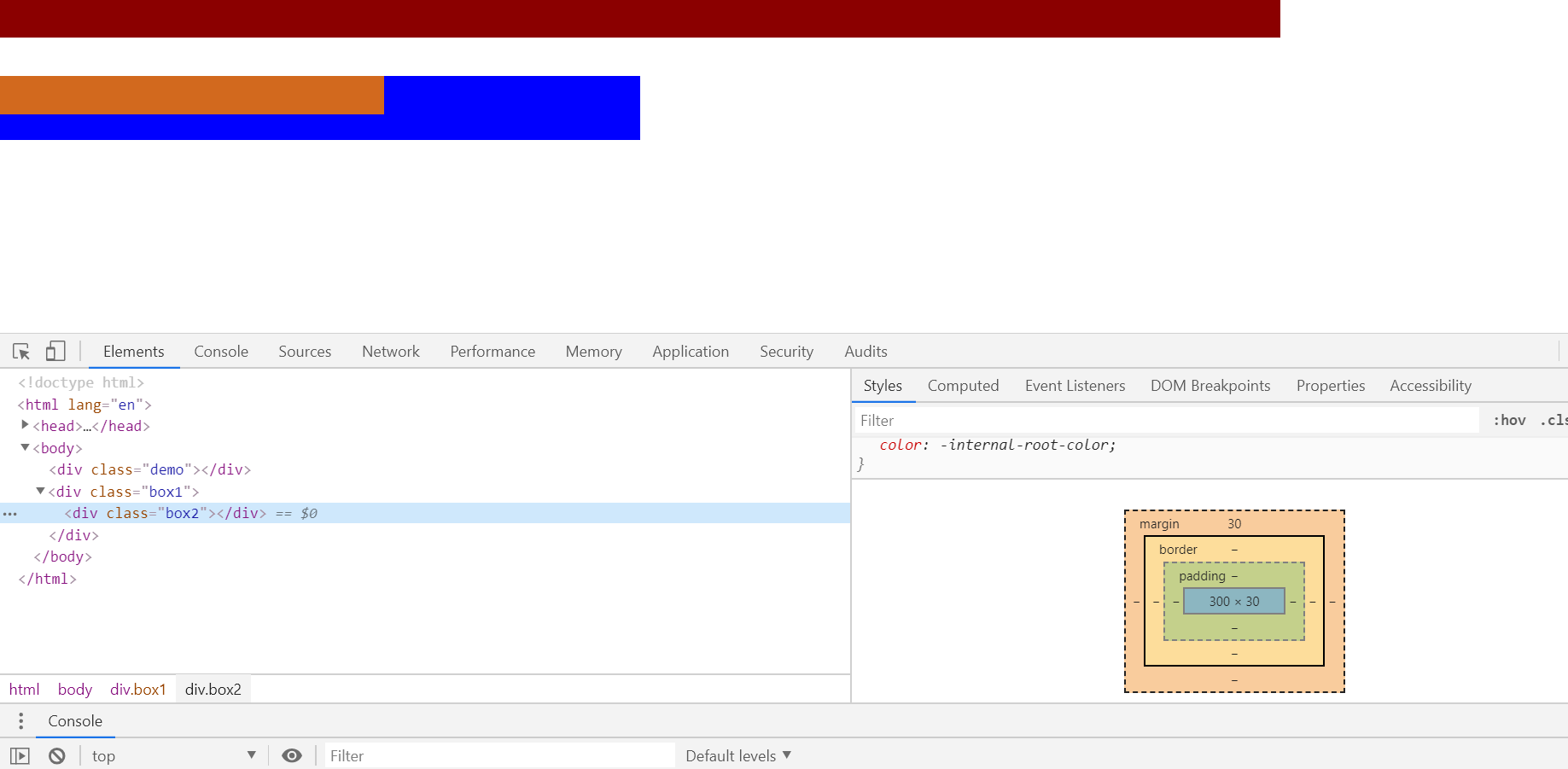Click the padding label in box model

click(x=1202, y=576)
